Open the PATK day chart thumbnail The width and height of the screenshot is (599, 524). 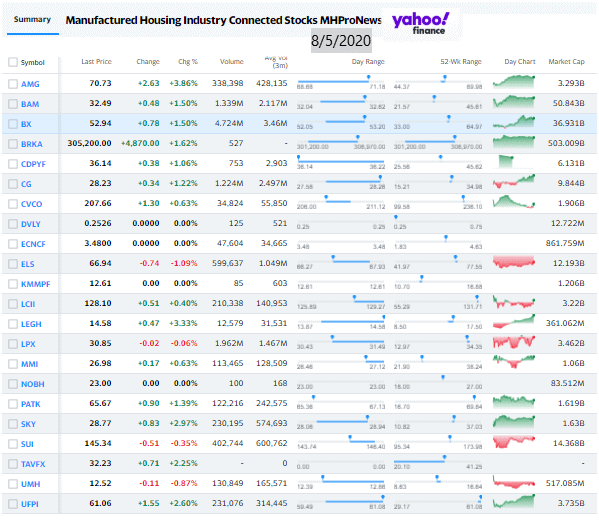[x=514, y=402]
